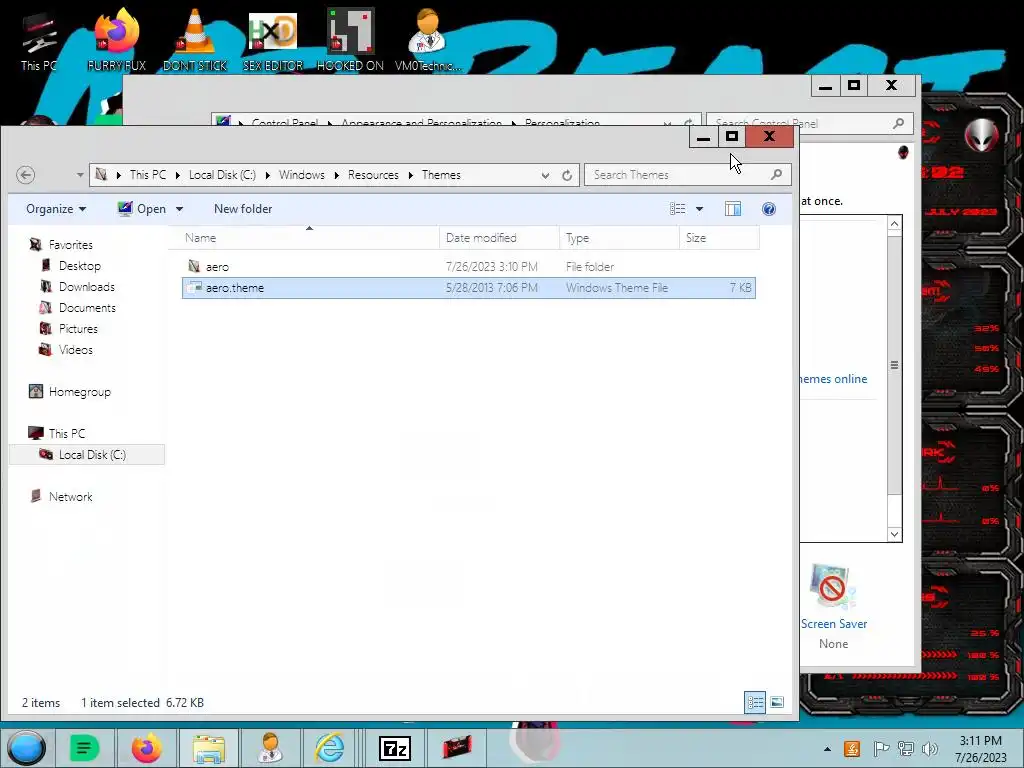This screenshot has width=1024, height=768.
Task: Expand the change view options dropdown arrow
Action: tap(699, 209)
